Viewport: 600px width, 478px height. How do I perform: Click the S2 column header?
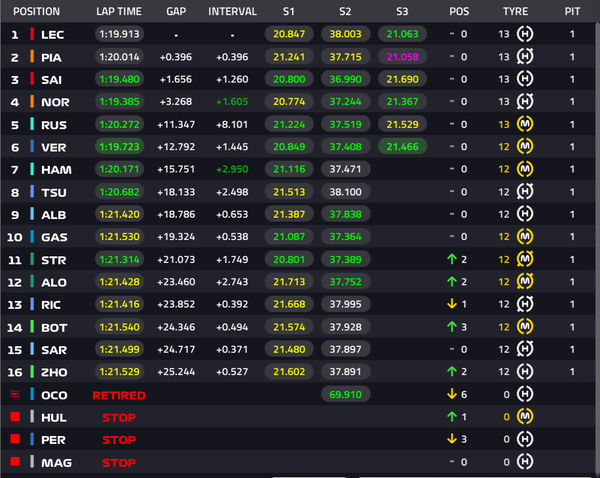click(x=345, y=11)
